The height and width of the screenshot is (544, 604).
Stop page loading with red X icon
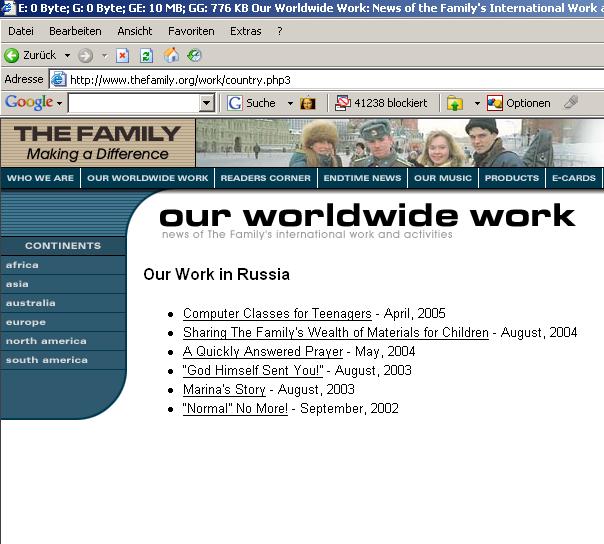tap(122, 55)
